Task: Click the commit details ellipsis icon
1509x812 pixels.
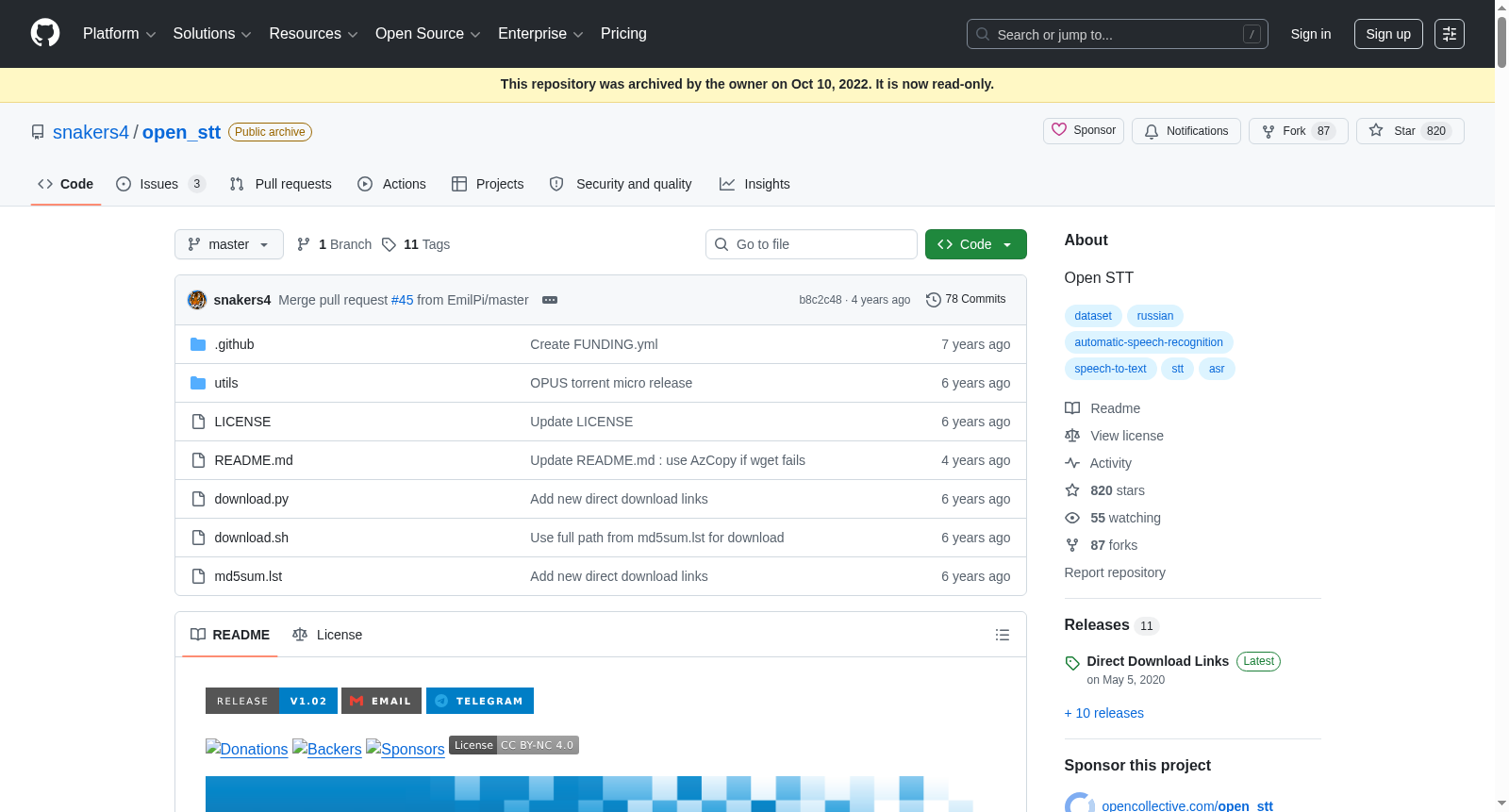Action: (550, 300)
